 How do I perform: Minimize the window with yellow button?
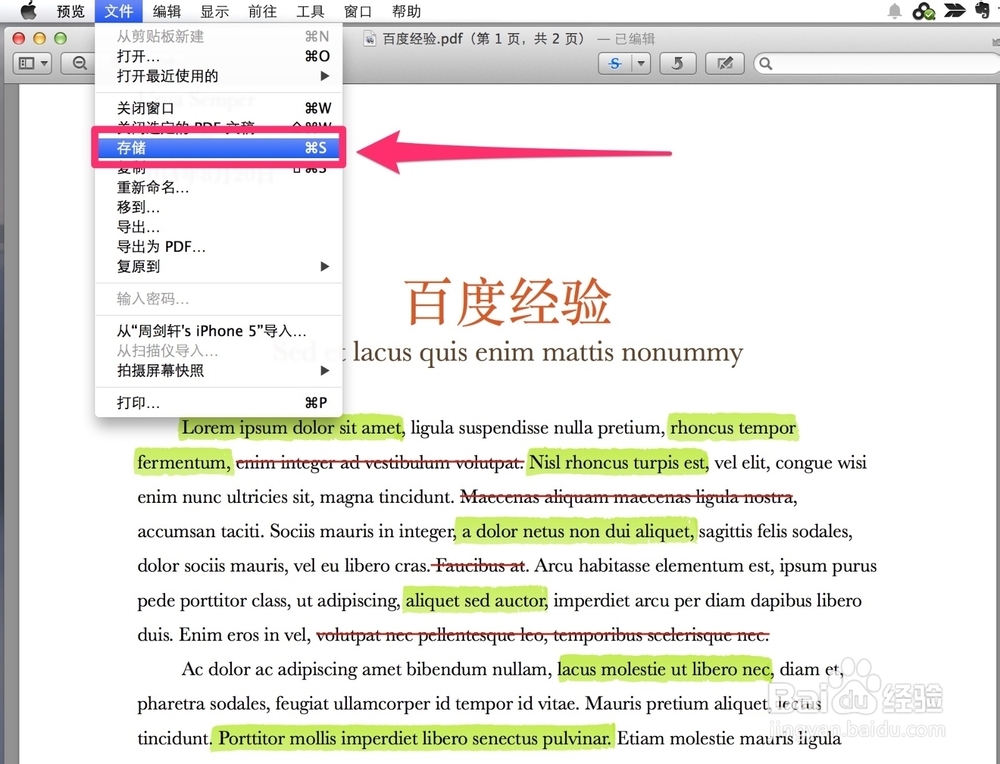(40, 38)
